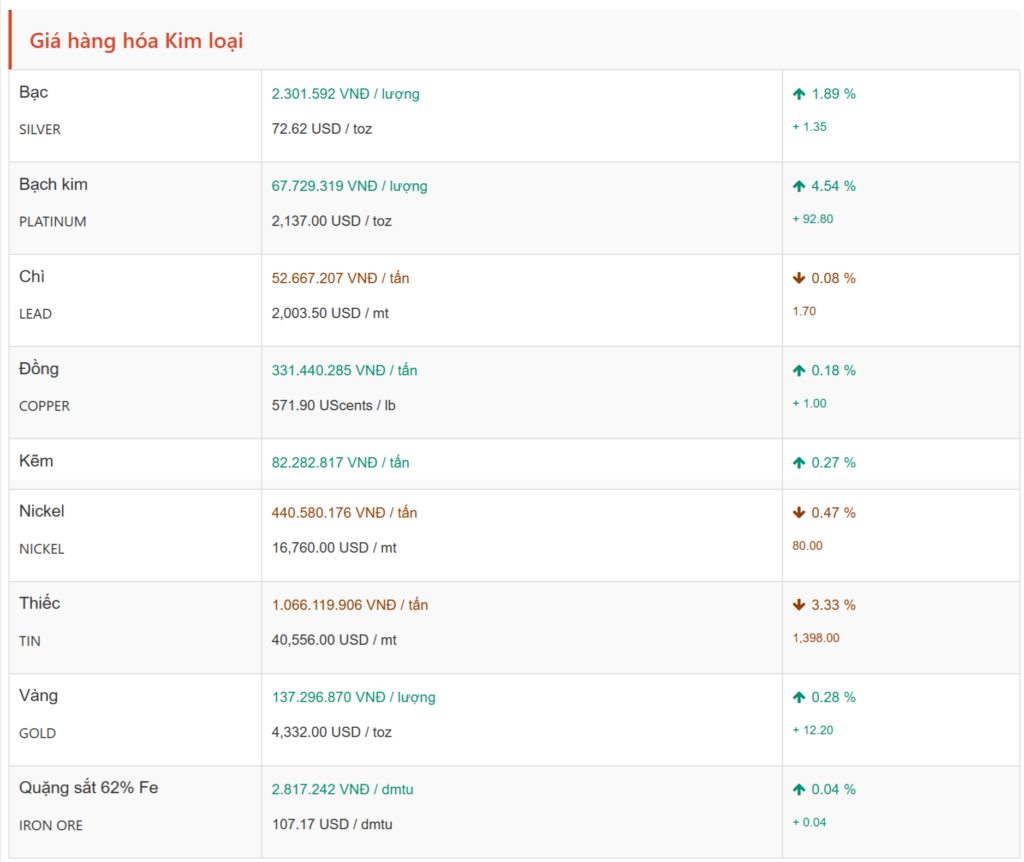
Task: Click the Chì price 52.667.207 VNĐ
Action: [x=340, y=278]
